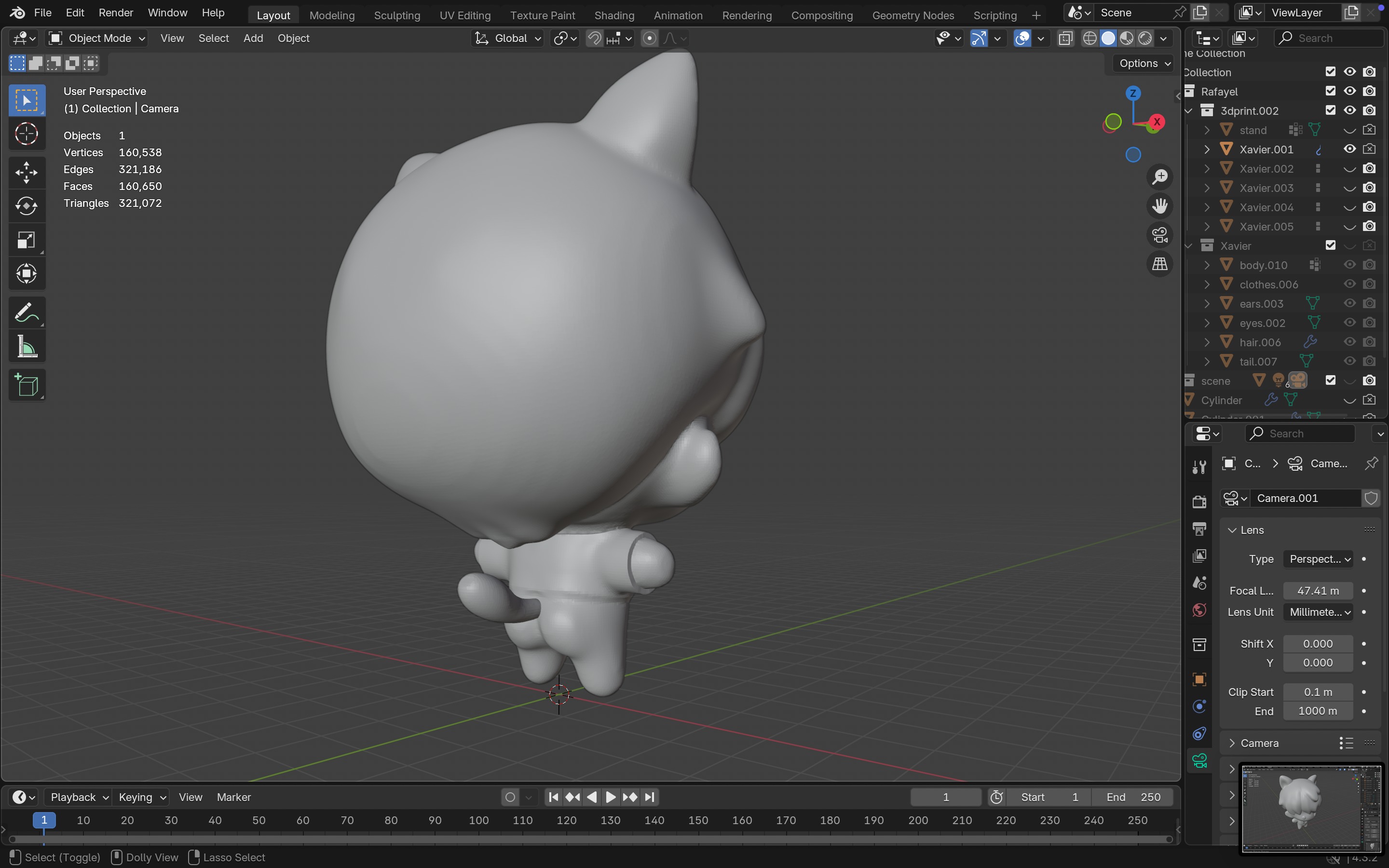Toggle auto keying record button
Screen dimensions: 1389x868
pos(510,798)
